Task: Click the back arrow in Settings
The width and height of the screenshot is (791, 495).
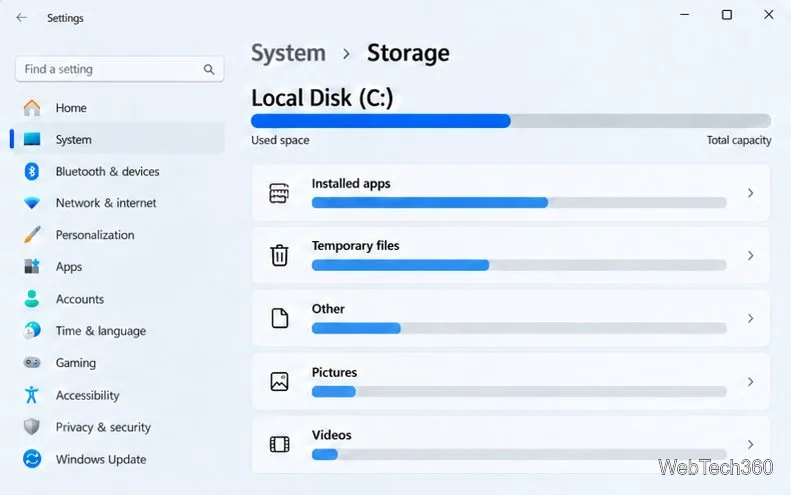Action: 21,18
